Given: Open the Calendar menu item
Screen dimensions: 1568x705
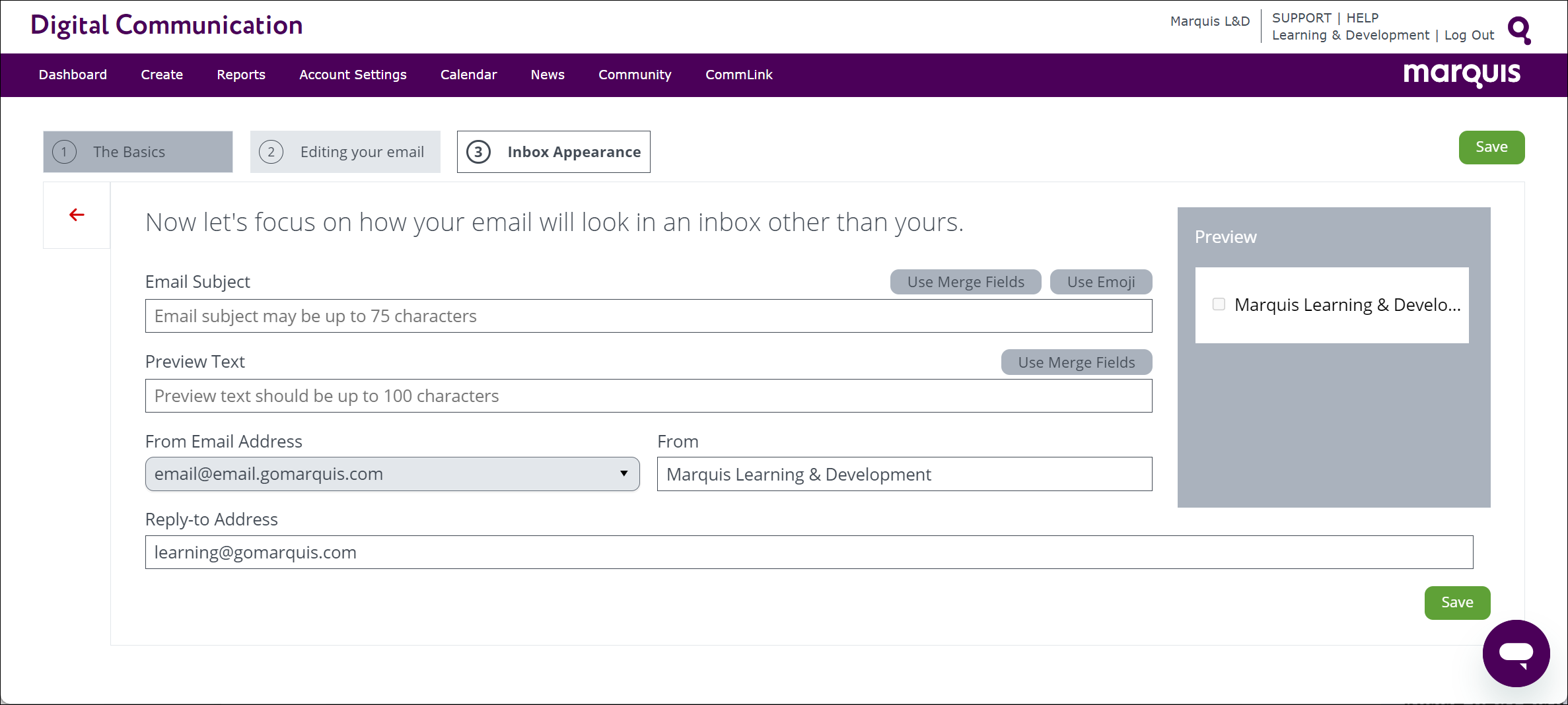Looking at the screenshot, I should click(468, 75).
